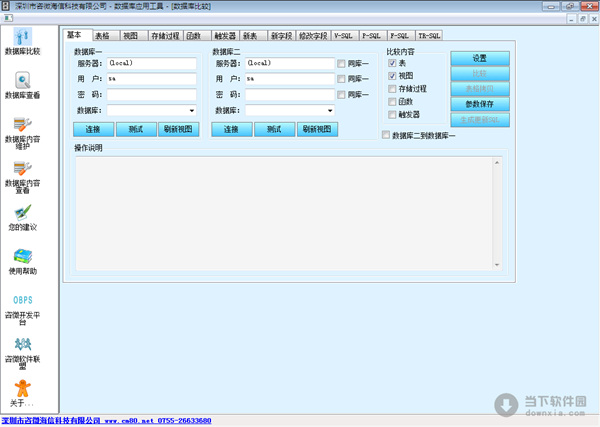
Task: Check 同库一 next to the database two user field
Action: point(341,79)
